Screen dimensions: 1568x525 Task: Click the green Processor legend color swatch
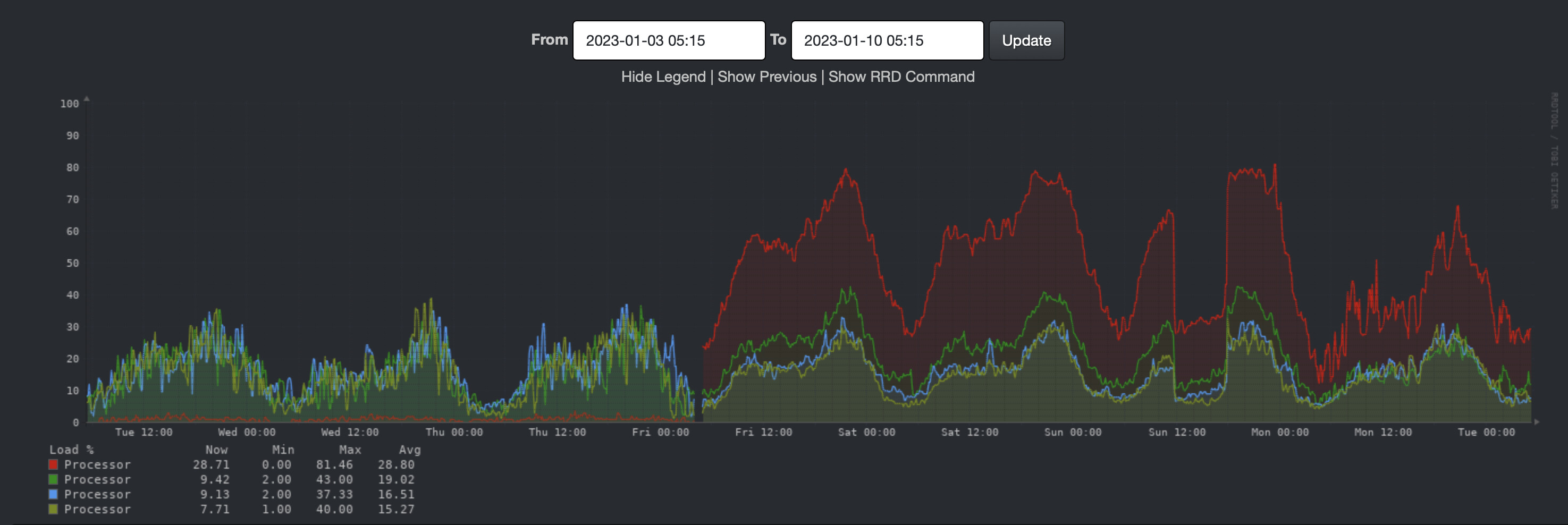[x=53, y=479]
